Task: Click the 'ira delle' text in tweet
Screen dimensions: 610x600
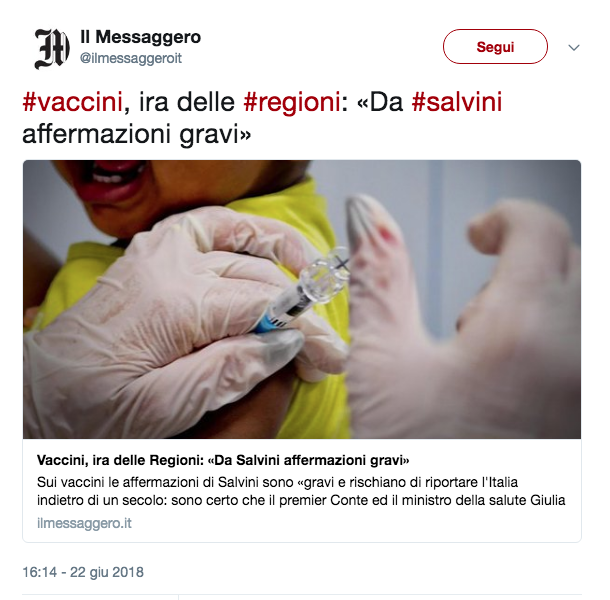Action: click(187, 102)
